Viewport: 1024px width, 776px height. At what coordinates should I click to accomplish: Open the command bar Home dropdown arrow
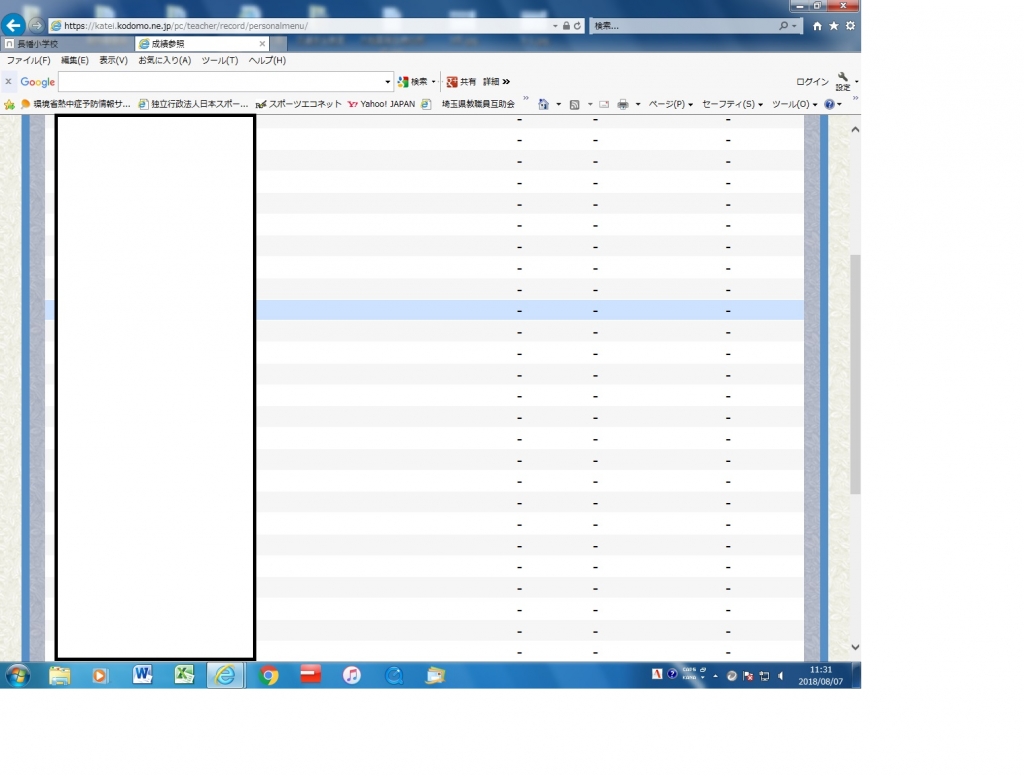pyautogui.click(x=558, y=105)
